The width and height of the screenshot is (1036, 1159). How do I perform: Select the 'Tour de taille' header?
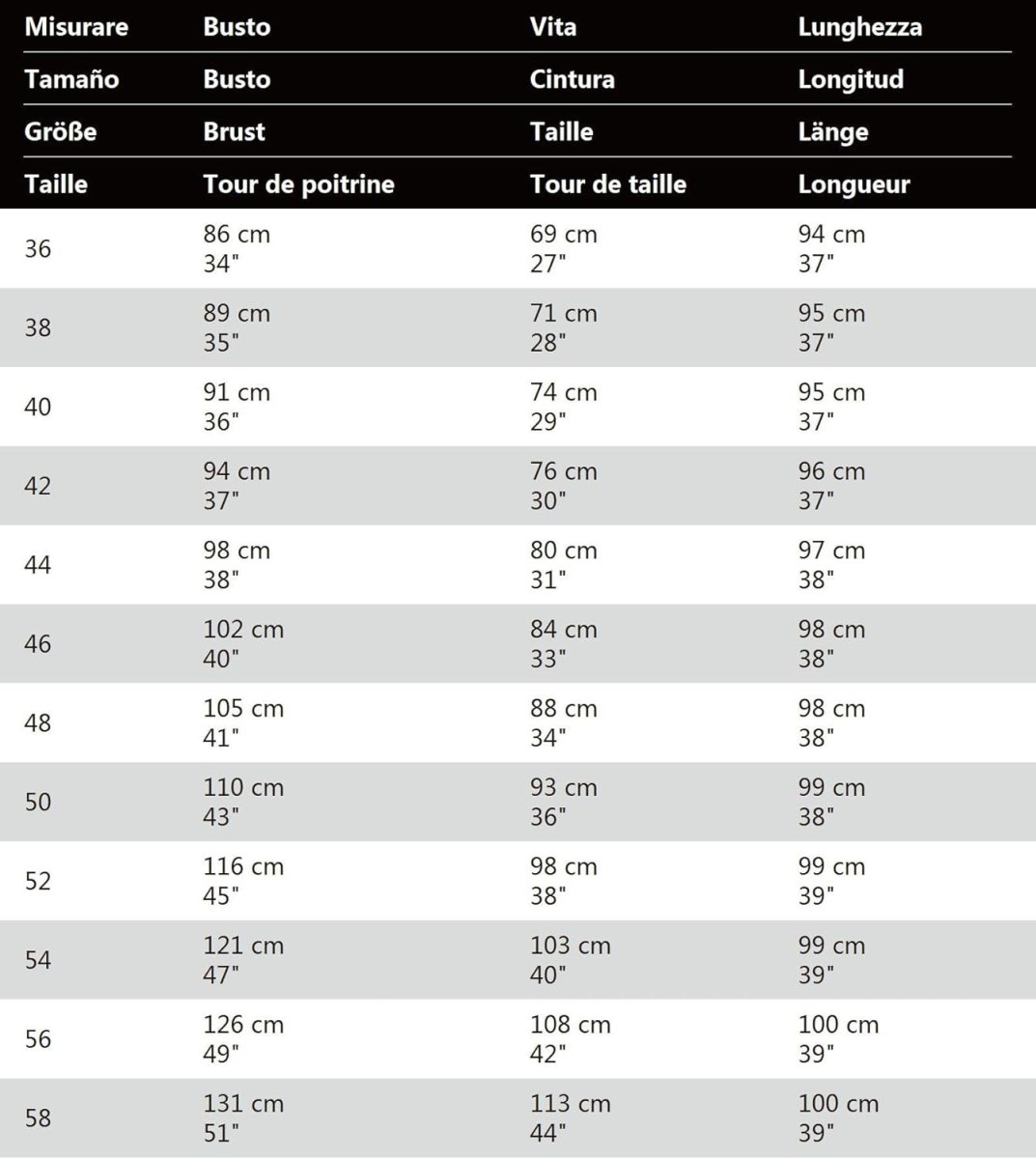[607, 184]
